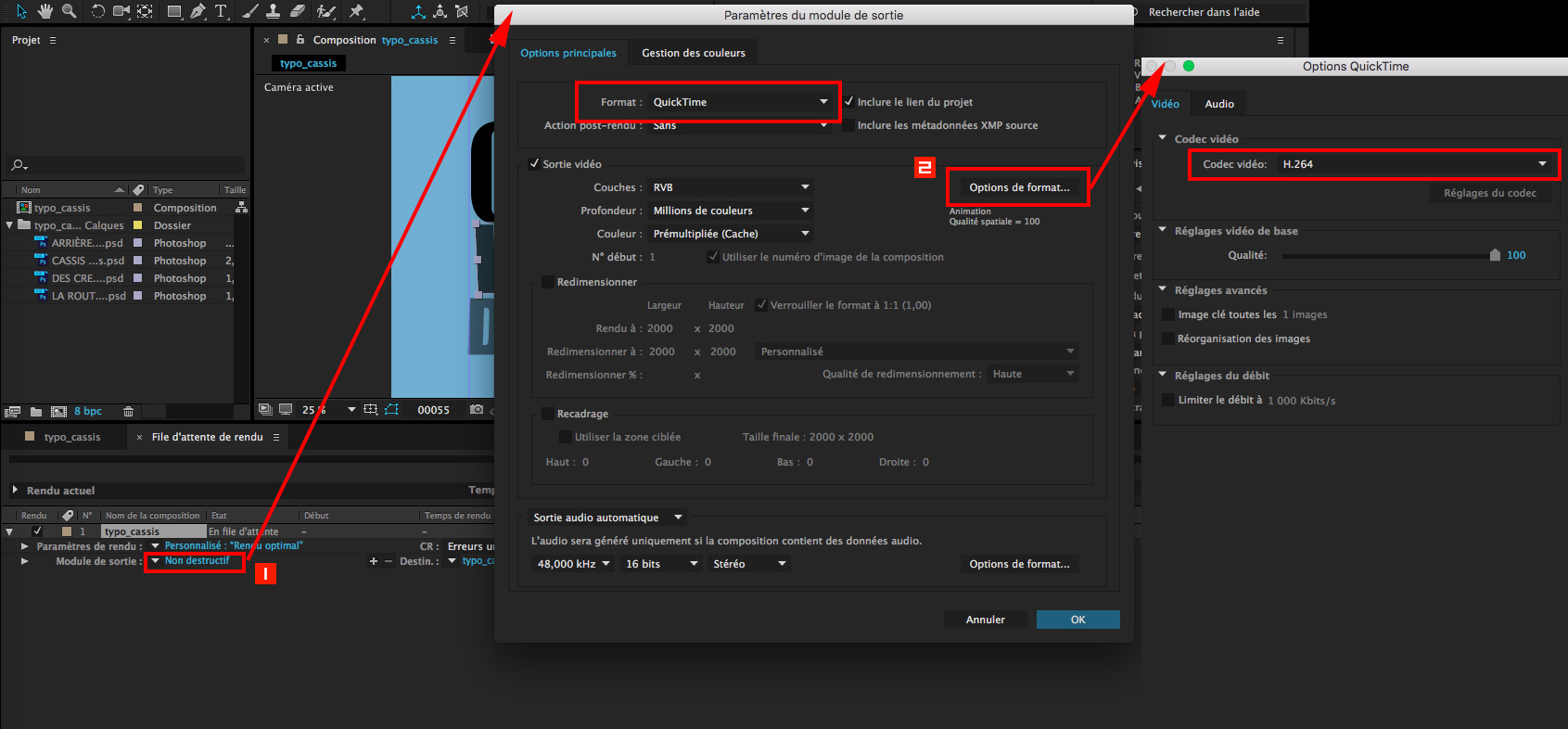Switch to Gestion des couleurs tab

pyautogui.click(x=693, y=53)
